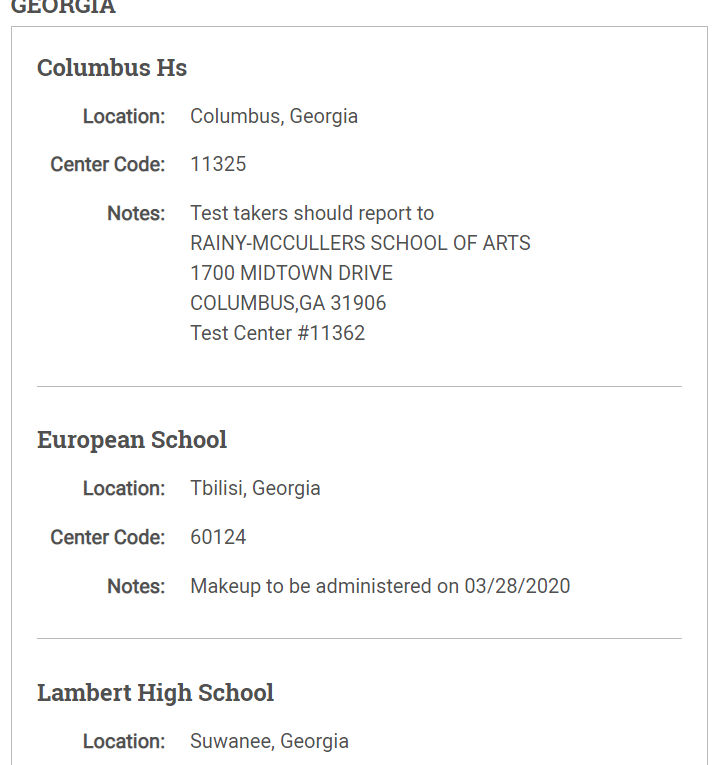
Task: Click Test takers should report to text
Action: pos(312,213)
